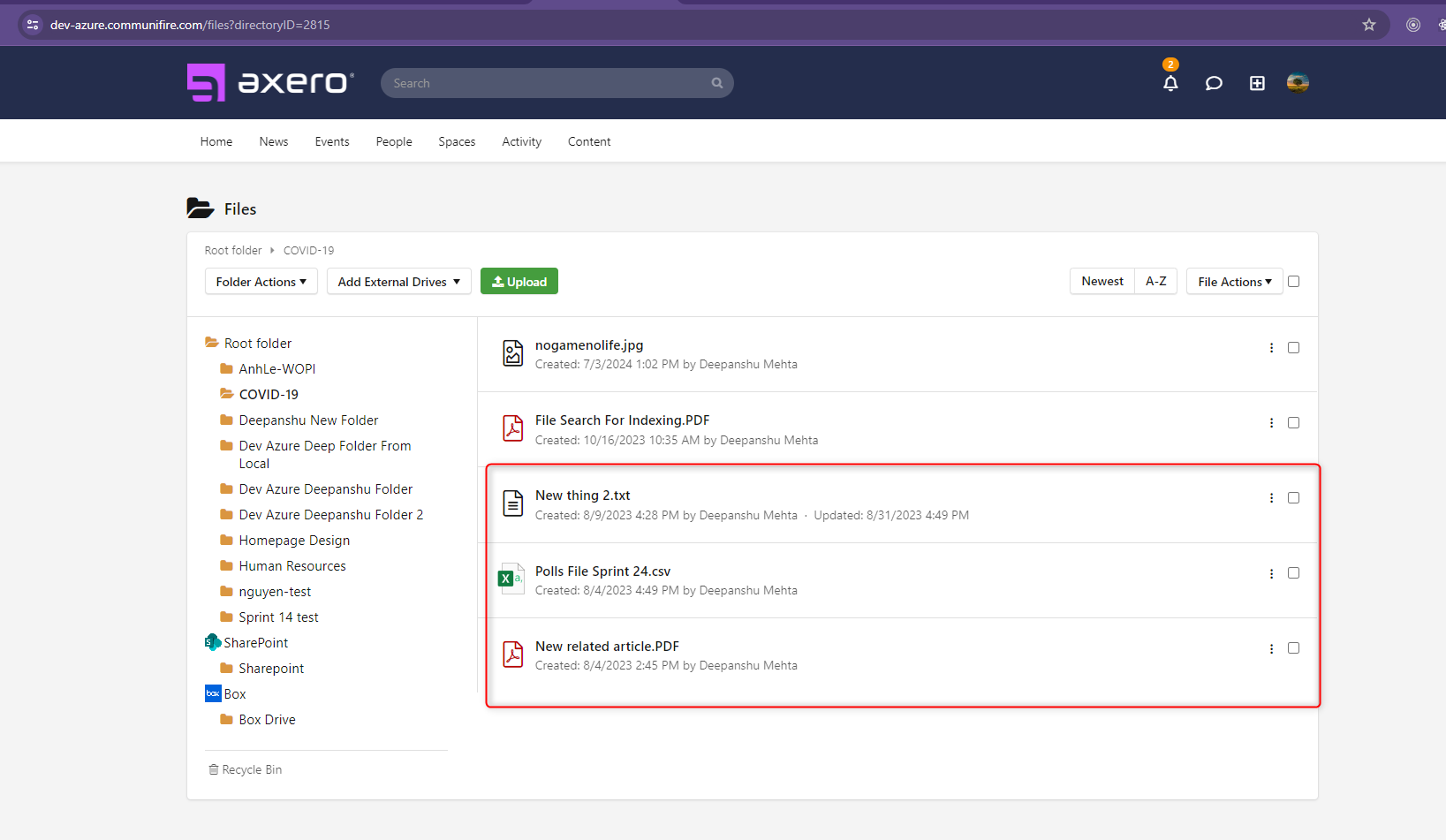
Task: Click the Axero logo
Action: pos(270,82)
